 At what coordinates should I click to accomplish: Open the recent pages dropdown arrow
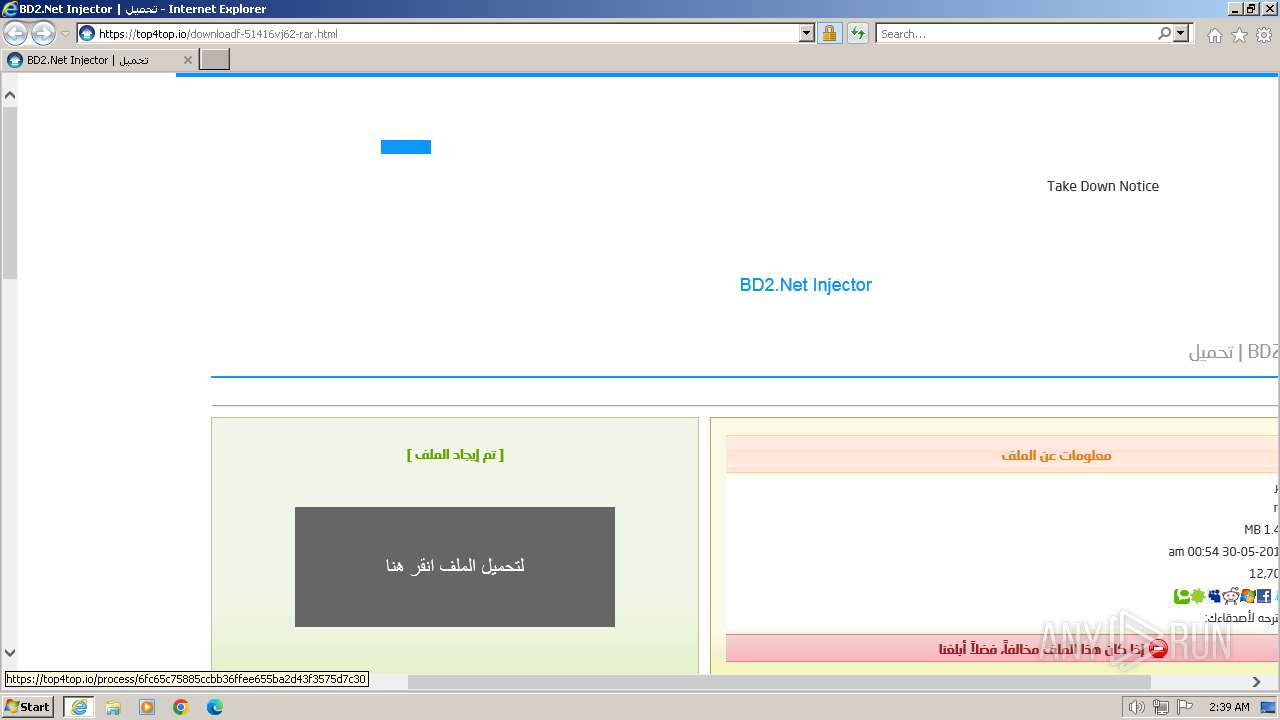66,34
